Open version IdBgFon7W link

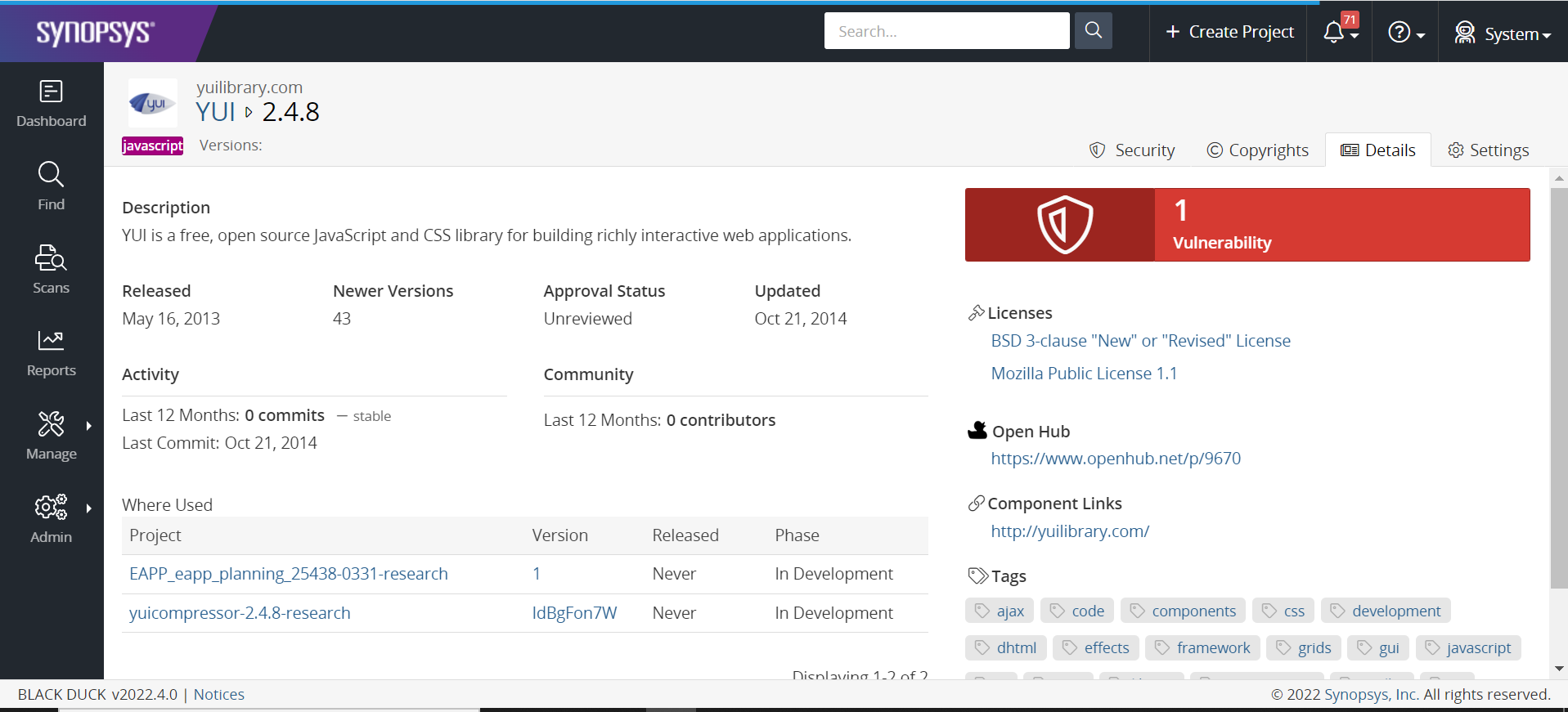(x=574, y=613)
